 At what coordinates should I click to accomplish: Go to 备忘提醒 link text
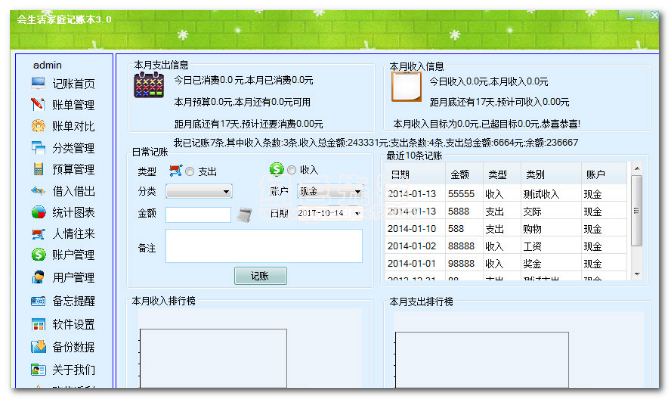73,301
